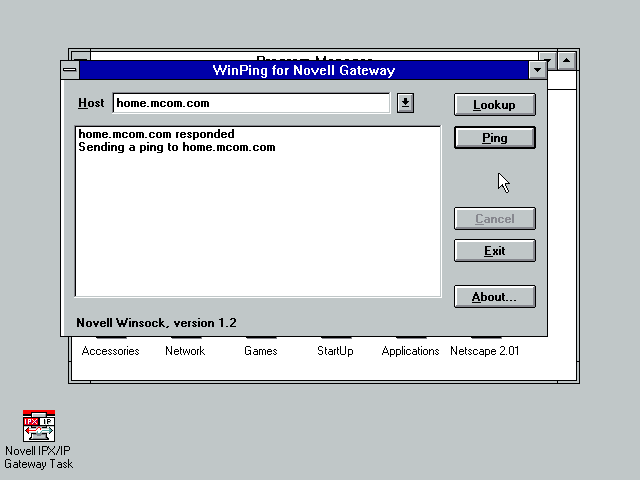
Task: Send a ping with the Ping button
Action: click(495, 138)
